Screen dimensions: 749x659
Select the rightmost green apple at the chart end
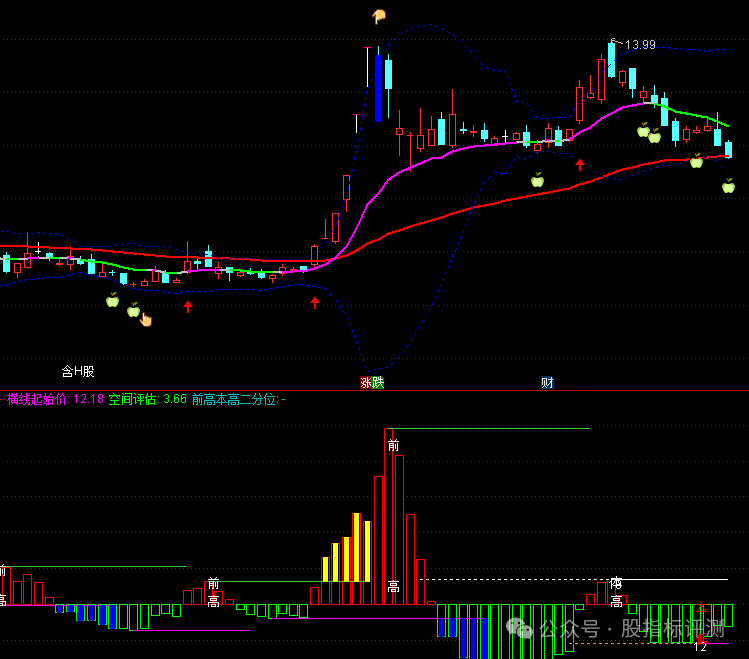[x=728, y=186]
